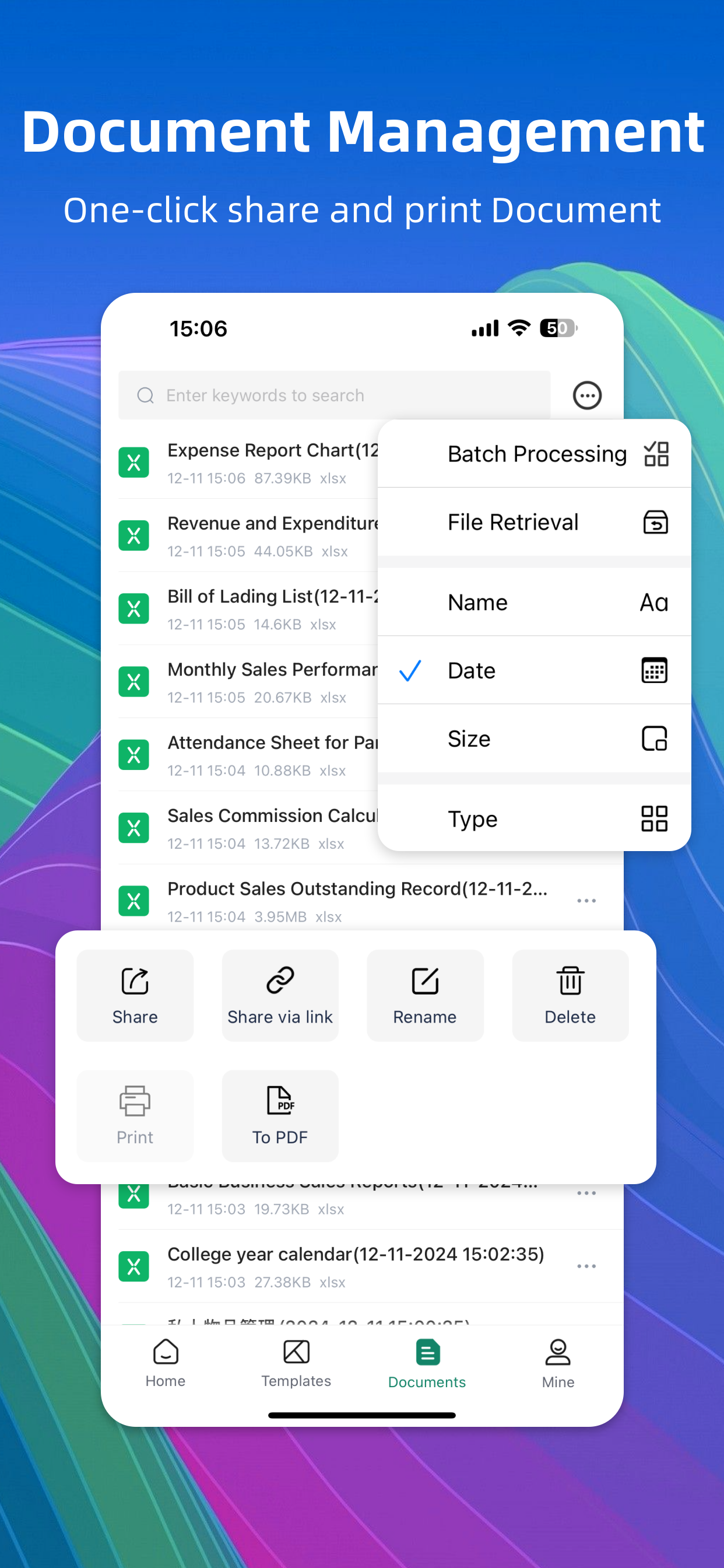Open options for College year calendar
Viewport: 724px width, 1568px height.
click(x=586, y=1266)
